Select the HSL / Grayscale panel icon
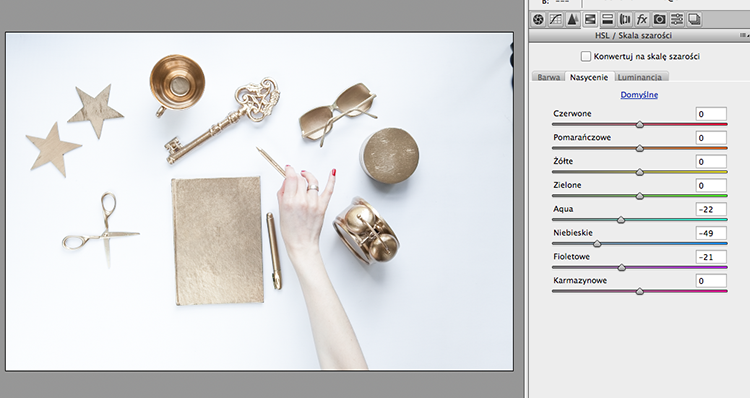This screenshot has height=398, width=750. (590, 20)
